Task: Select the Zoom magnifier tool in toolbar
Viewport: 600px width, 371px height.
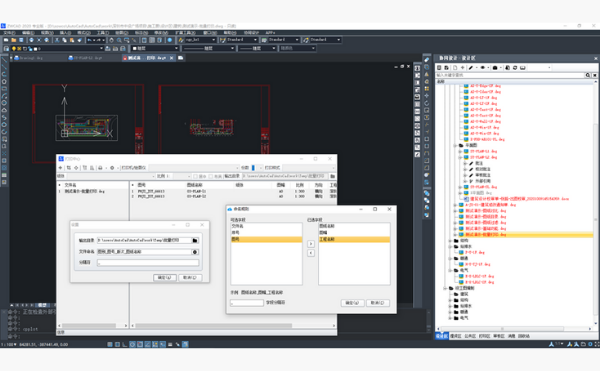Action: tap(119, 40)
